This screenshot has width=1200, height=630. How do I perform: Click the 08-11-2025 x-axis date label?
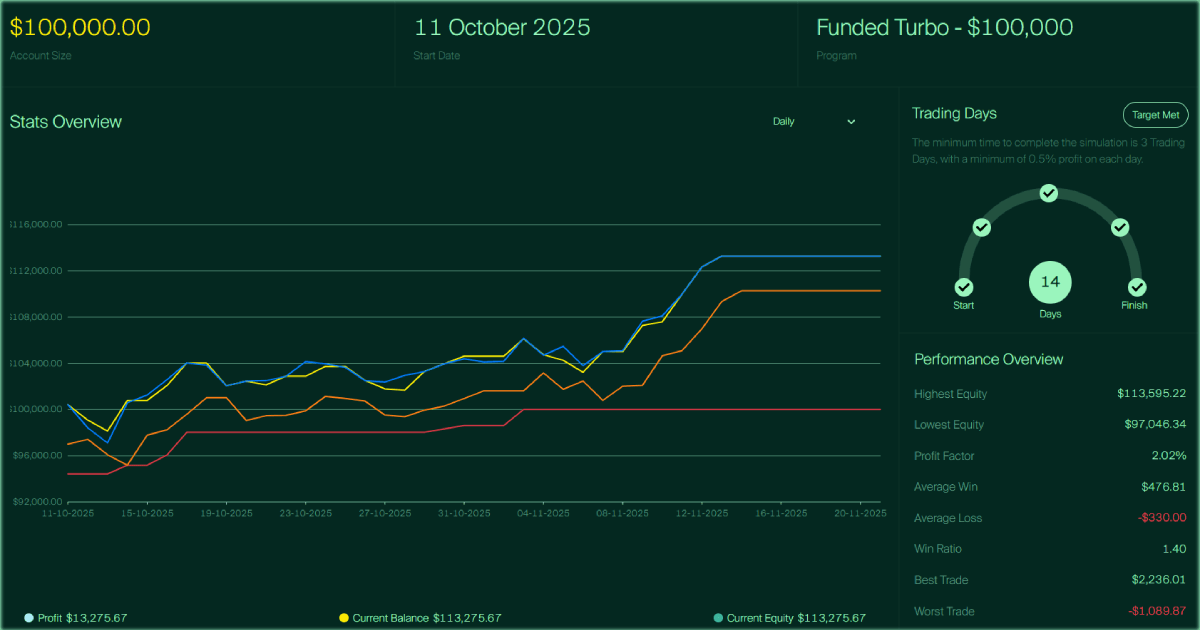tap(623, 513)
